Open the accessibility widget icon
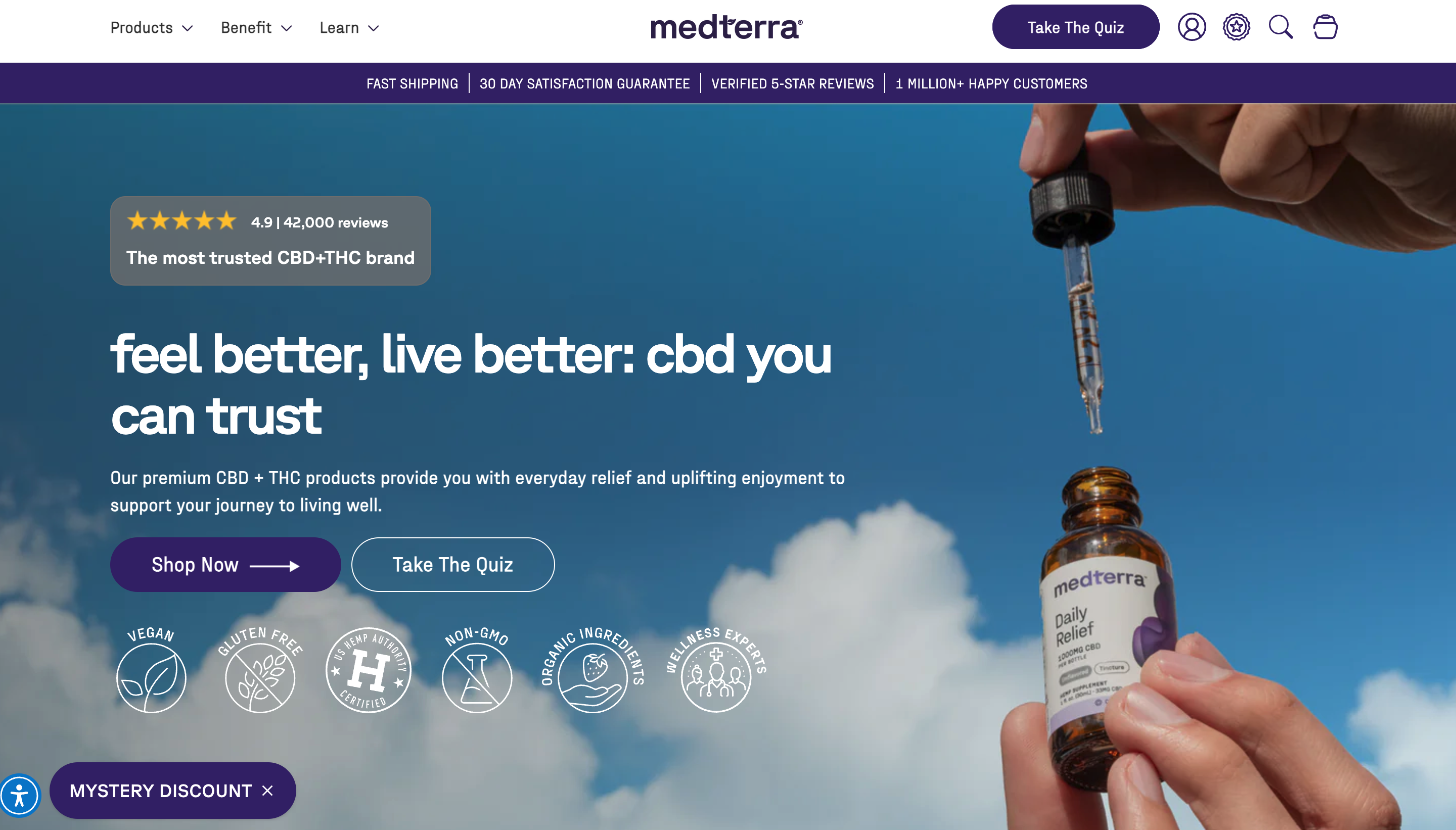The width and height of the screenshot is (1456, 830). 20,795
